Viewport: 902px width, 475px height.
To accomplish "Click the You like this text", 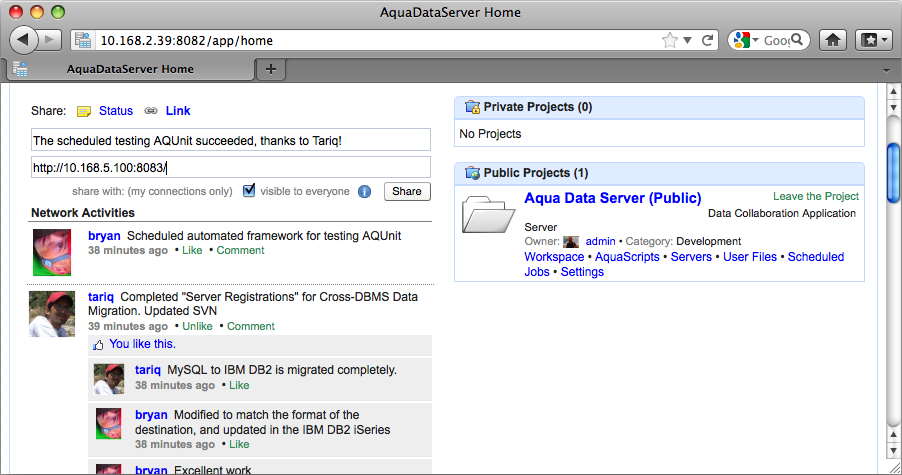I will click(143, 344).
